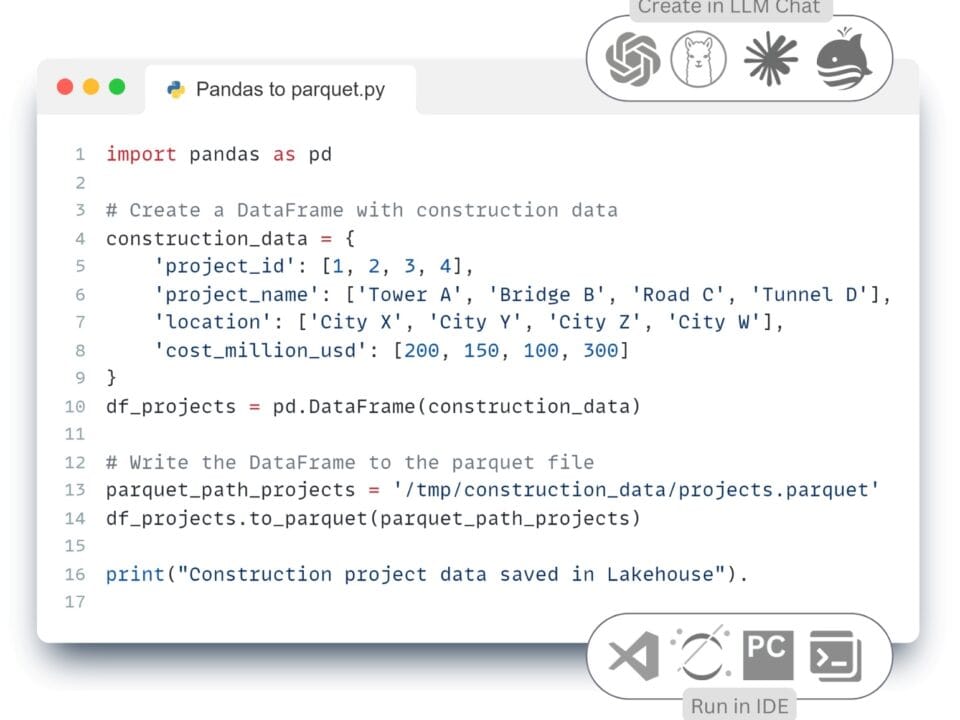Open the code in Claude

pyautogui.click(x=771, y=60)
